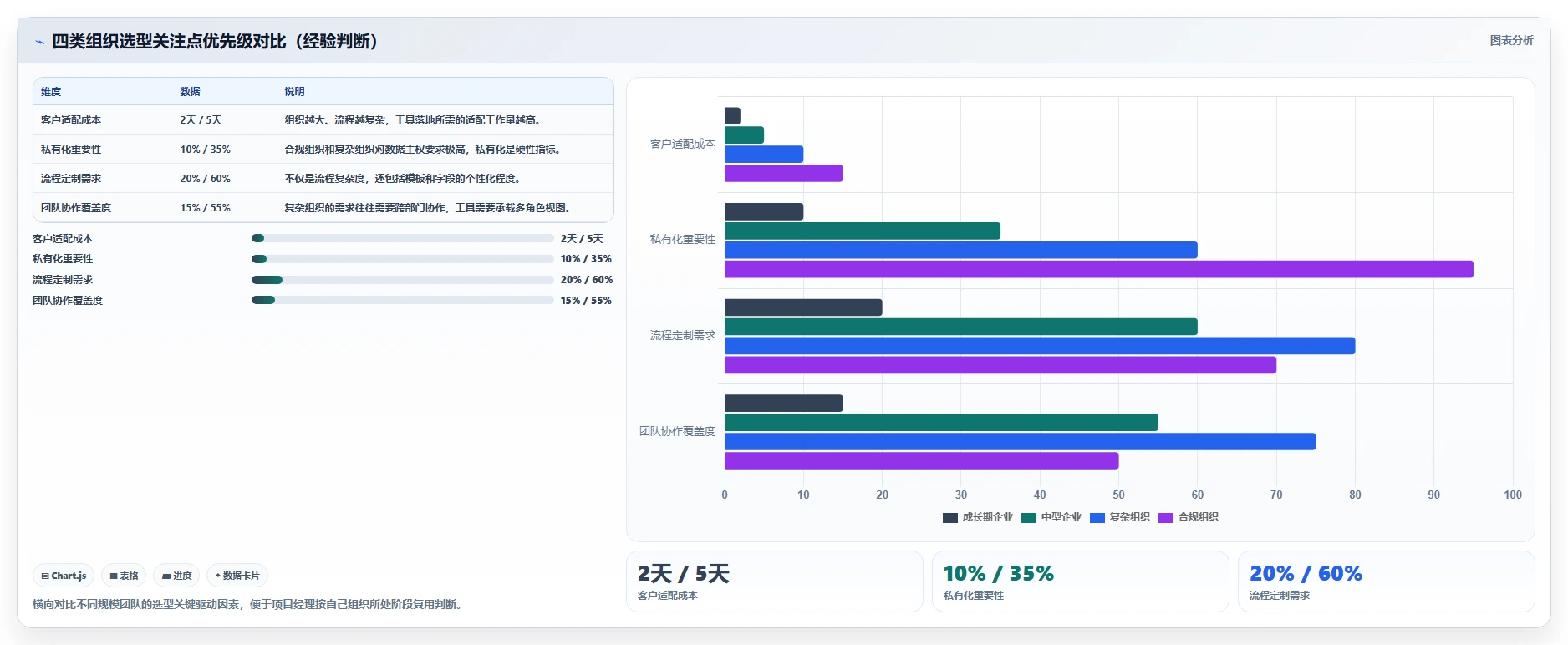Click the 客户适配成本 chart axis label
This screenshot has width=1568, height=645.
point(683,144)
